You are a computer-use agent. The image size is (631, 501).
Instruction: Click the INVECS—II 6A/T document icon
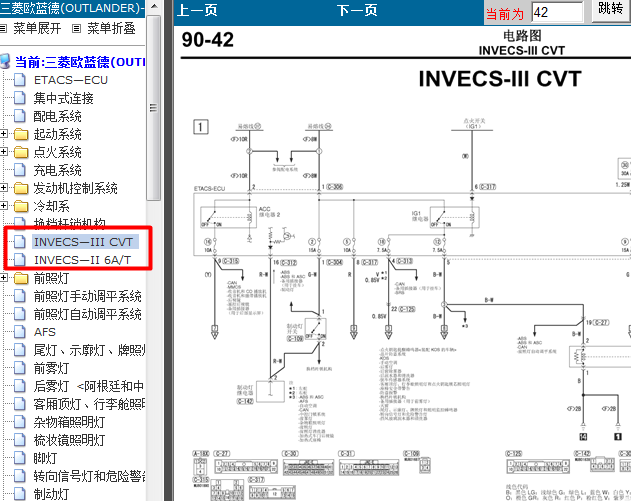tap(20, 260)
